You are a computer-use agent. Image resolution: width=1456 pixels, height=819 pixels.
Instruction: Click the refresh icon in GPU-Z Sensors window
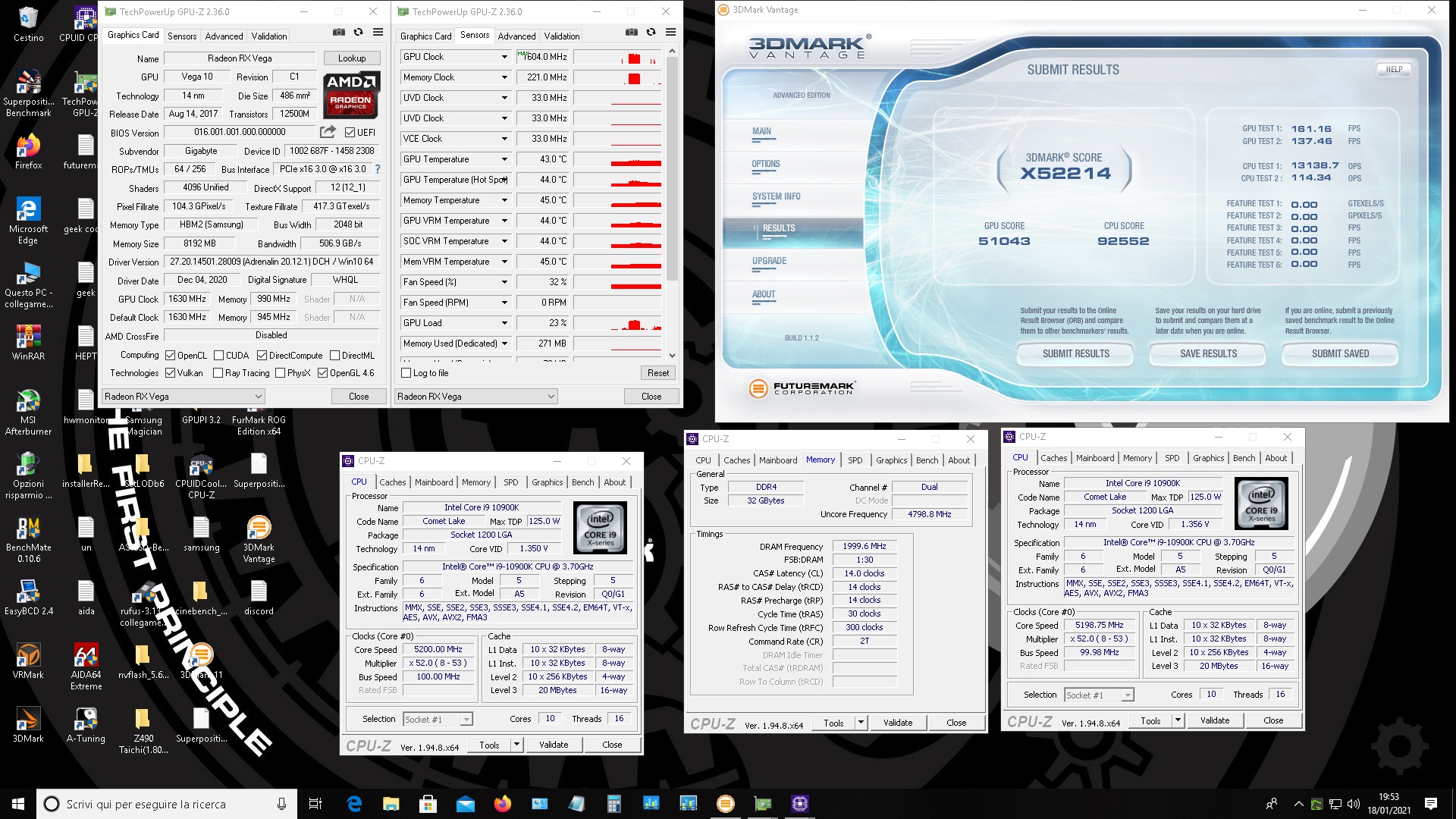(651, 33)
